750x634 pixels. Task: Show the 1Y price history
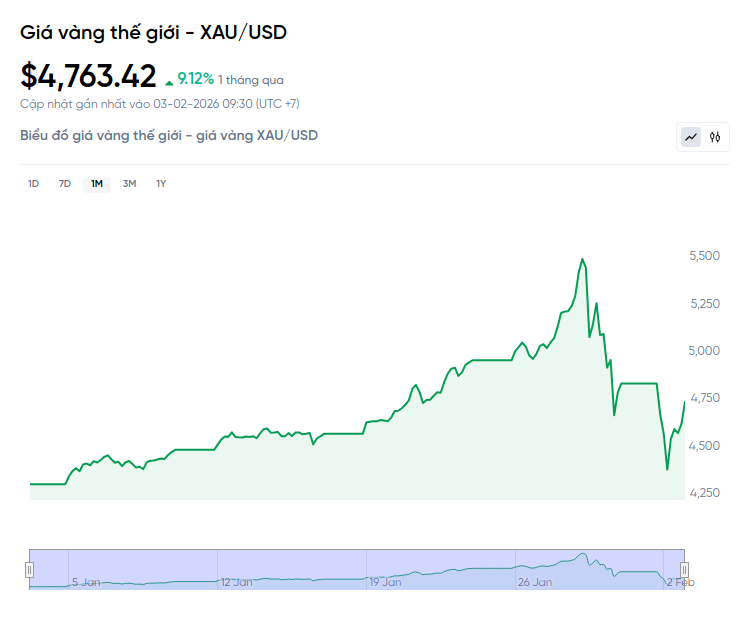tap(161, 183)
